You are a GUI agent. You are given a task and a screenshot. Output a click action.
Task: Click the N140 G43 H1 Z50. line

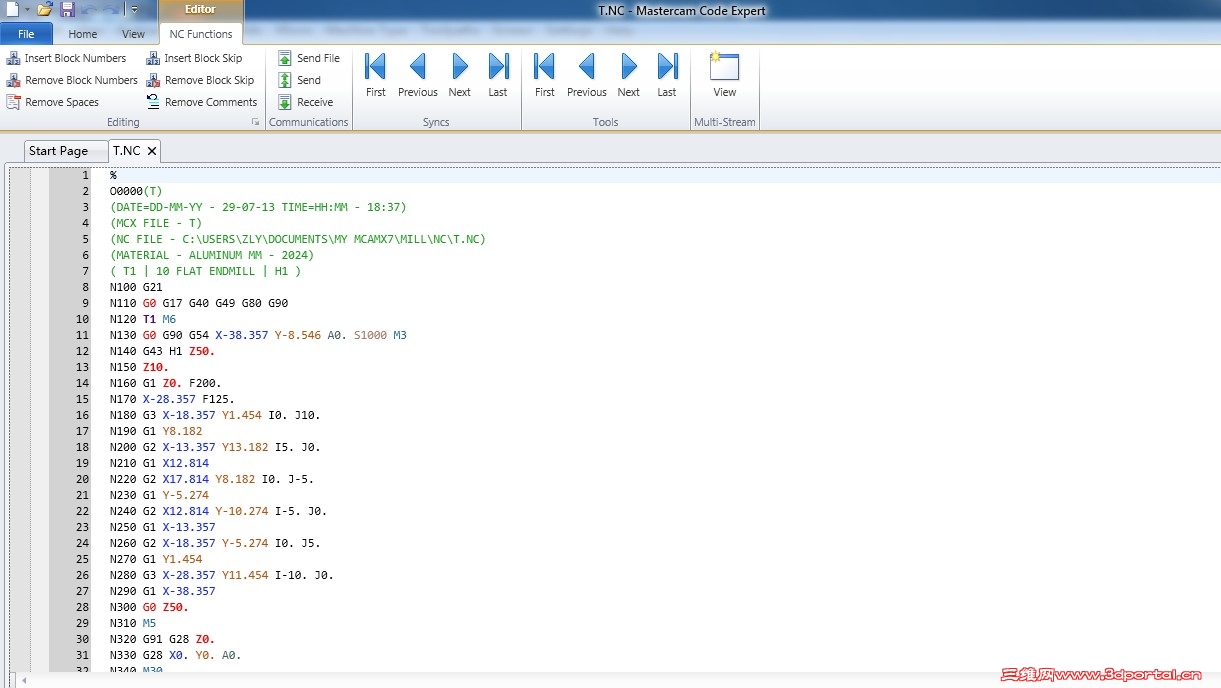[x=162, y=351]
